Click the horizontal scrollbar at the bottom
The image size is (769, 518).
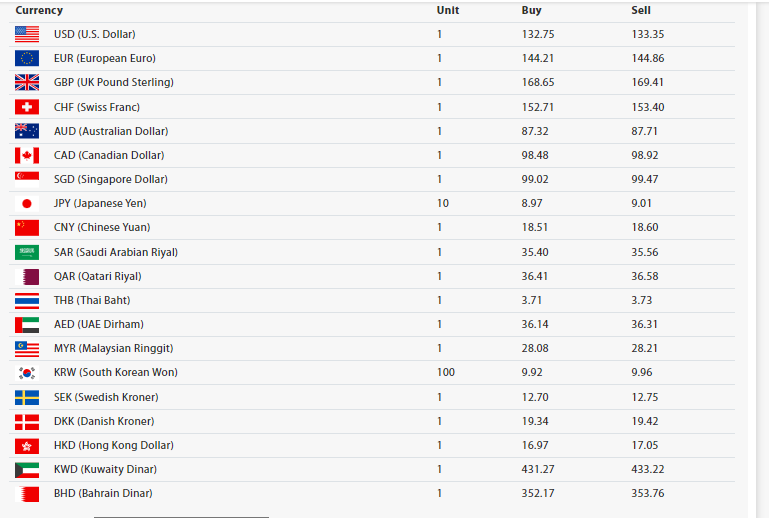click(181, 516)
